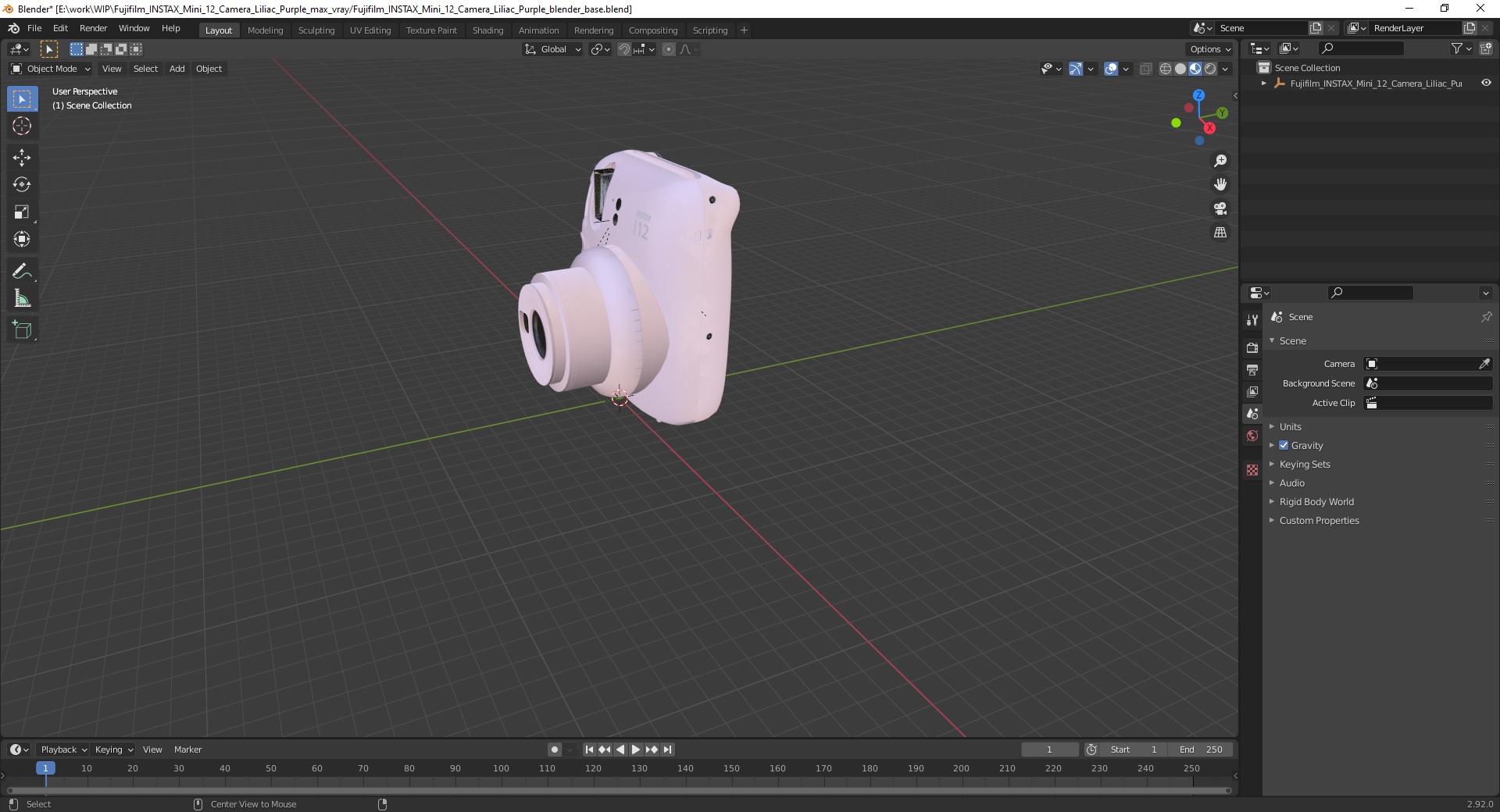The width and height of the screenshot is (1500, 812).
Task: Open the timeline Marker menu
Action: click(x=187, y=750)
